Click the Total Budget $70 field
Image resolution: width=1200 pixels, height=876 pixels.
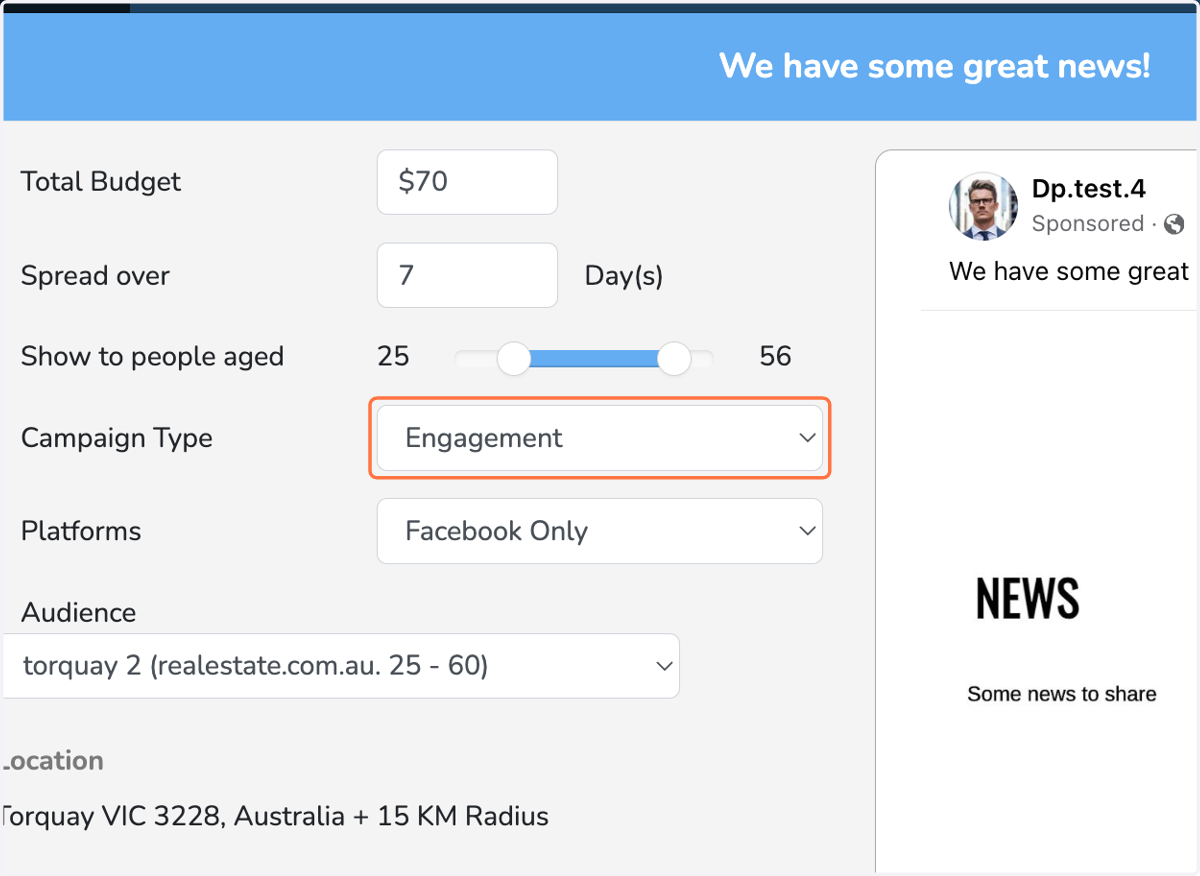pos(467,182)
